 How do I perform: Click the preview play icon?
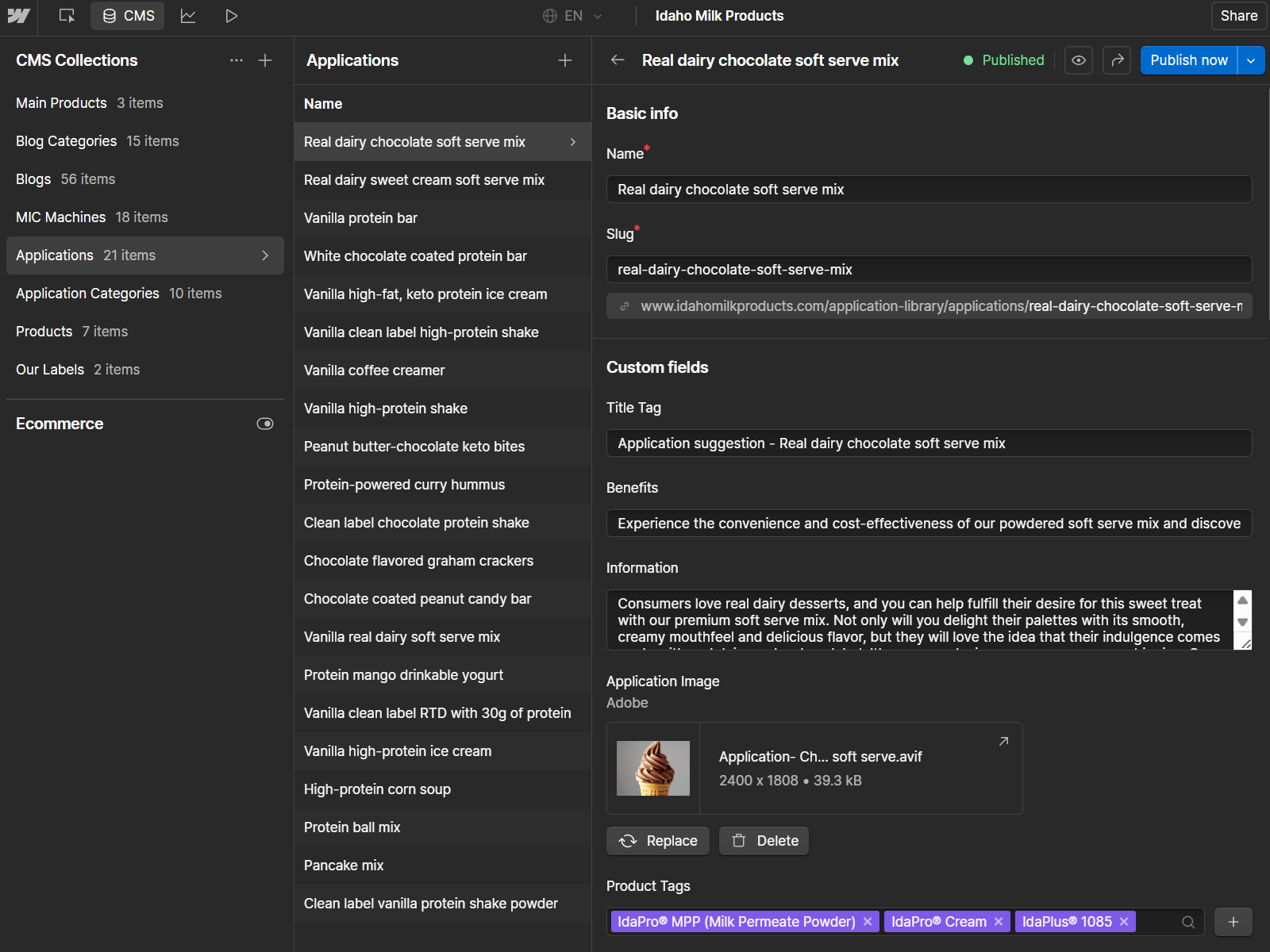[231, 16]
